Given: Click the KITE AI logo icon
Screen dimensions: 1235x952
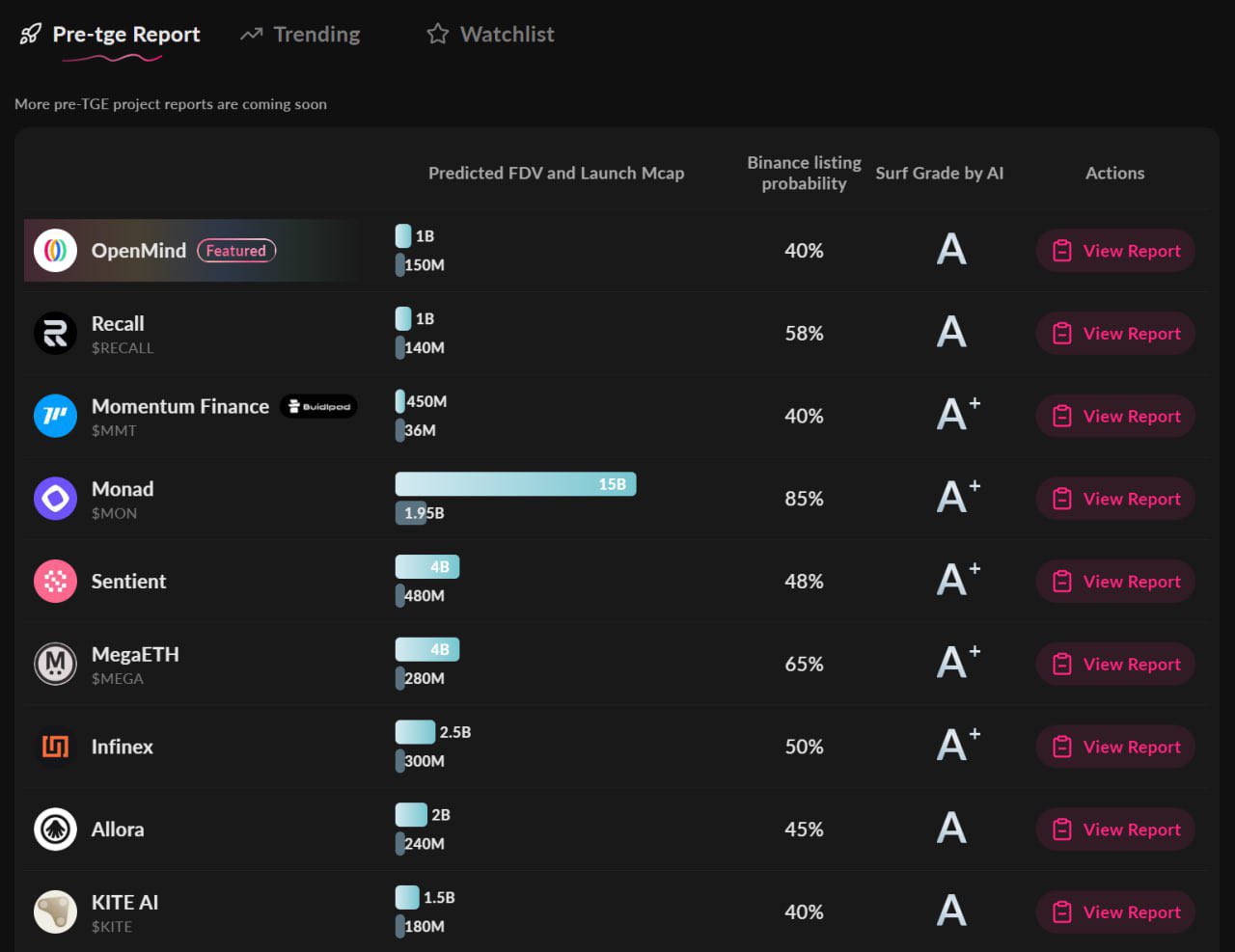Looking at the screenshot, I should [x=55, y=911].
